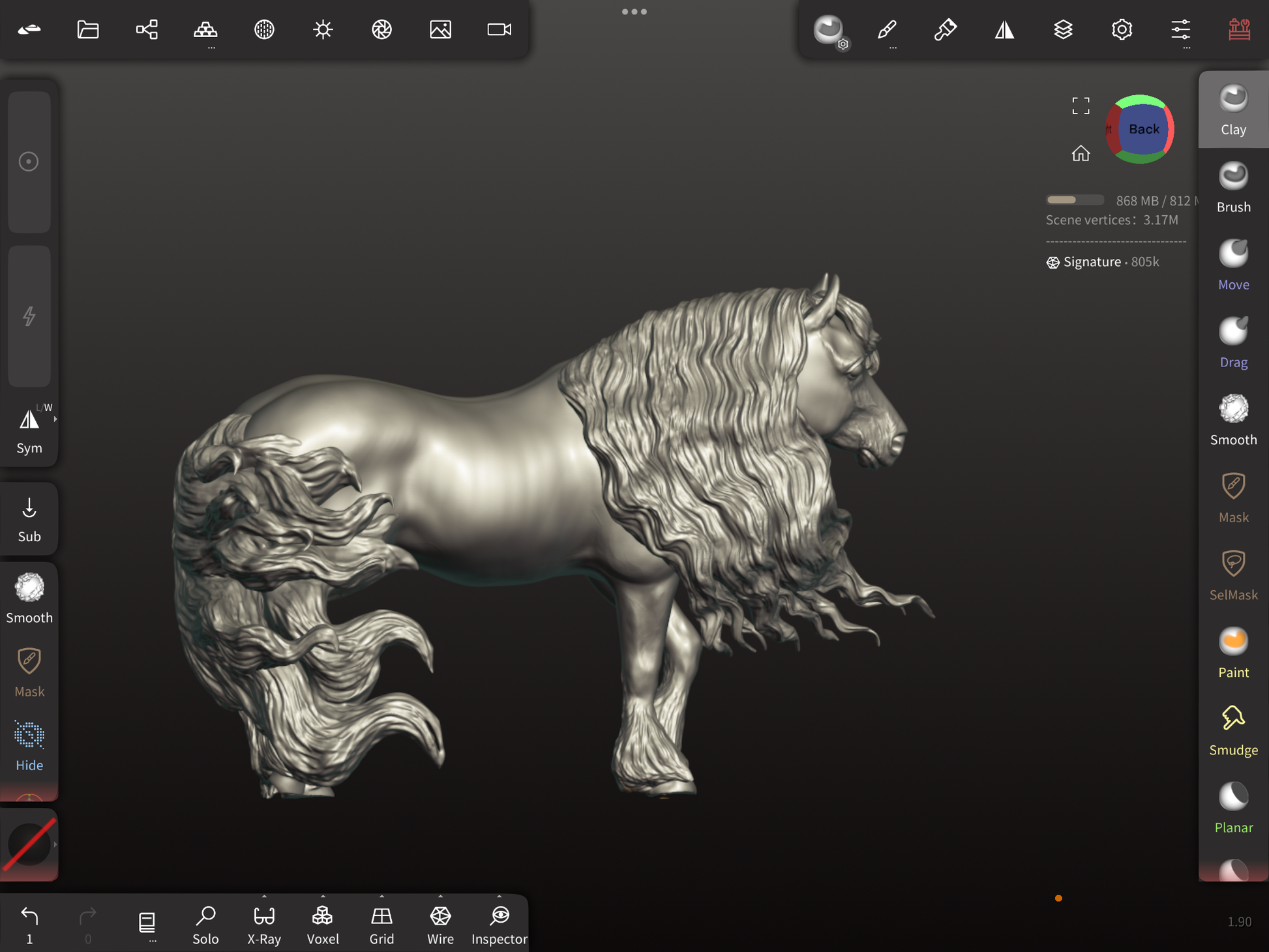
Task: Toggle Solo object mode
Action: pyautogui.click(x=205, y=924)
